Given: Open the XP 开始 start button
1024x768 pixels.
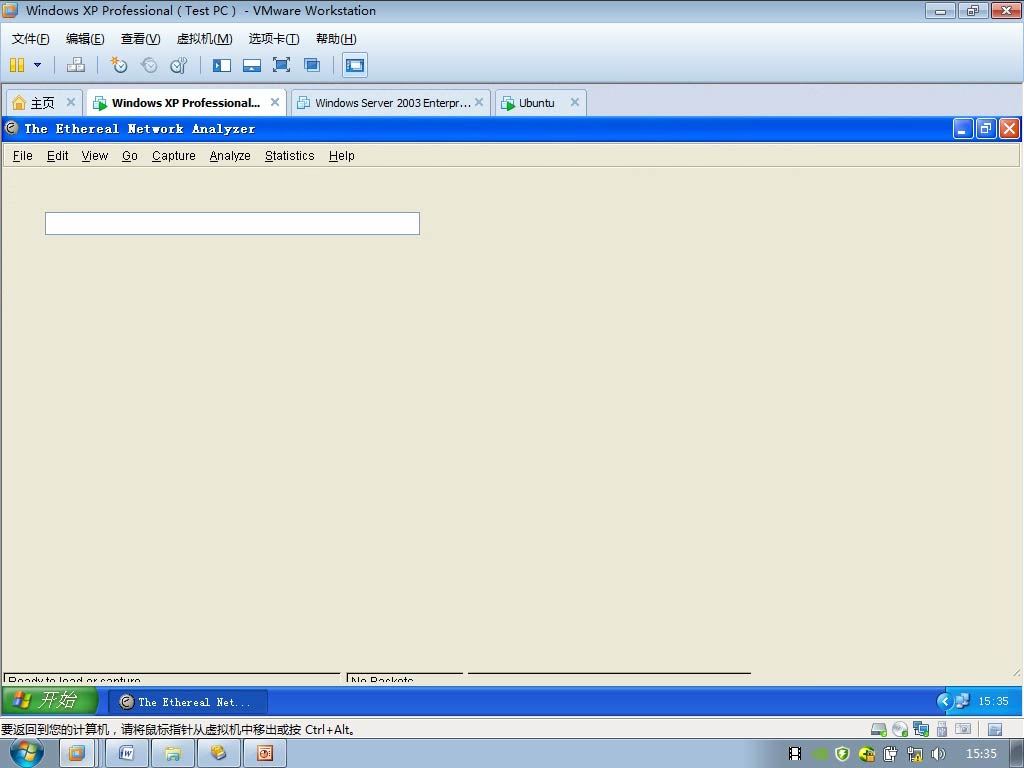Looking at the screenshot, I should click(49, 701).
